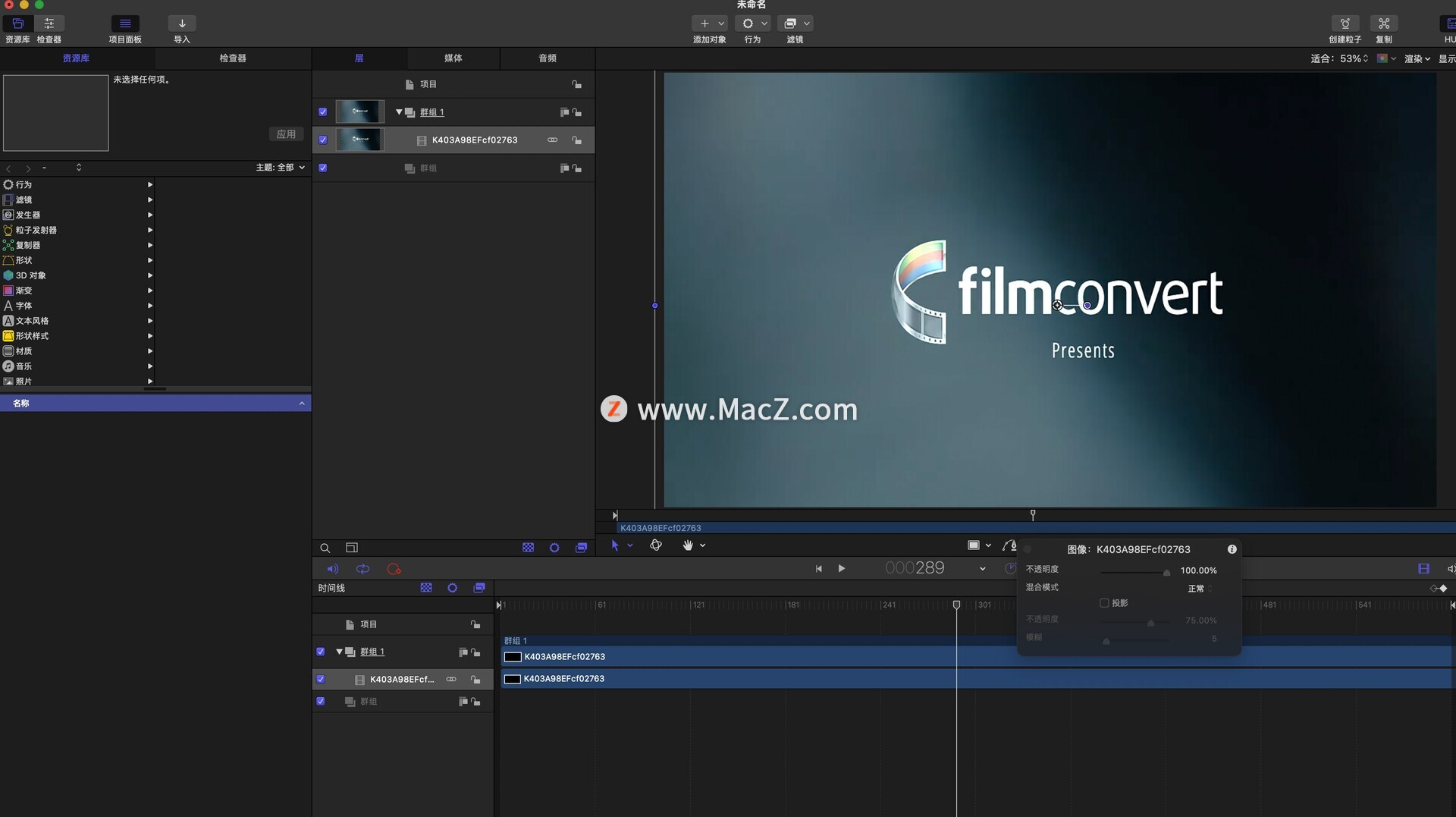Image resolution: width=1456 pixels, height=817 pixels.
Task: Click the search magnifier below layers list
Action: (325, 548)
